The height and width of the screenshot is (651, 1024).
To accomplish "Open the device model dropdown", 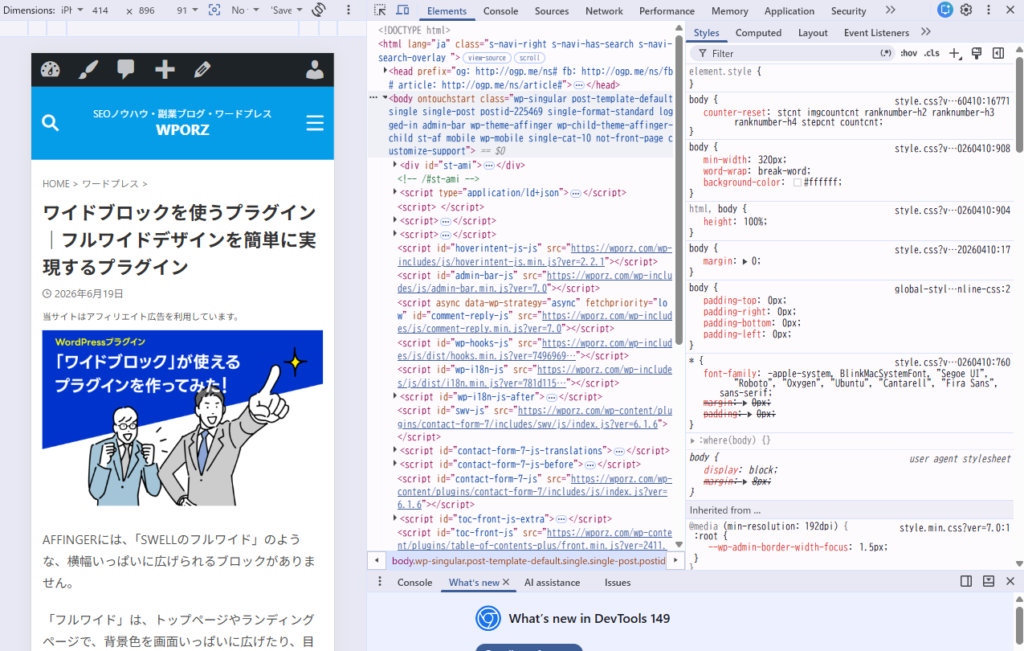I will click(71, 10).
